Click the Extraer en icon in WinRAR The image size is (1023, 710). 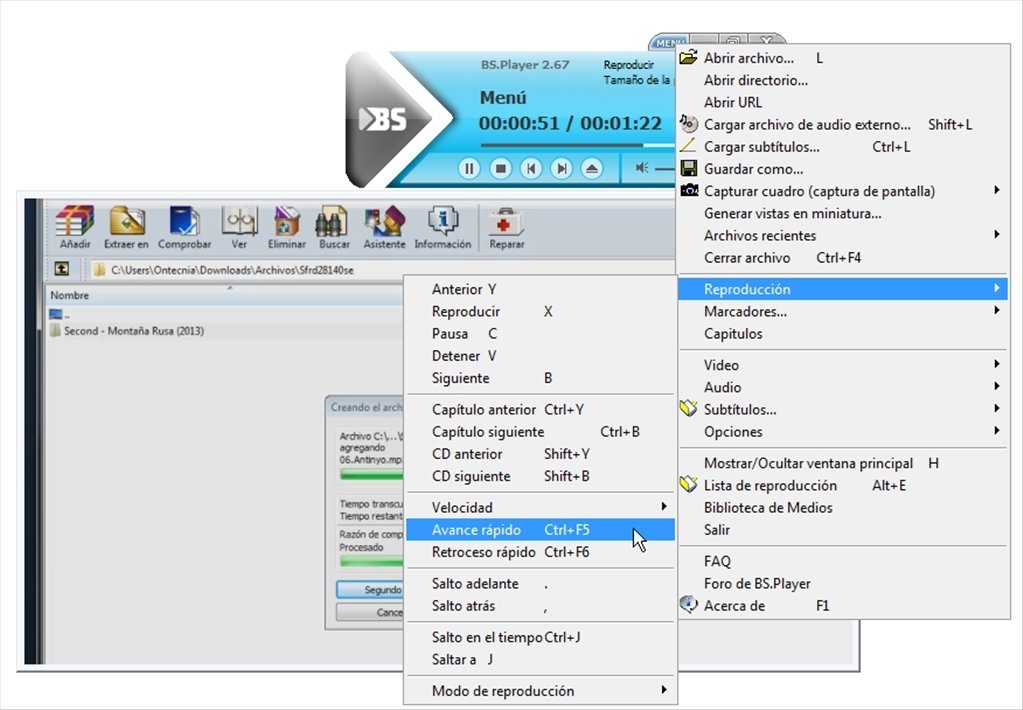127,226
